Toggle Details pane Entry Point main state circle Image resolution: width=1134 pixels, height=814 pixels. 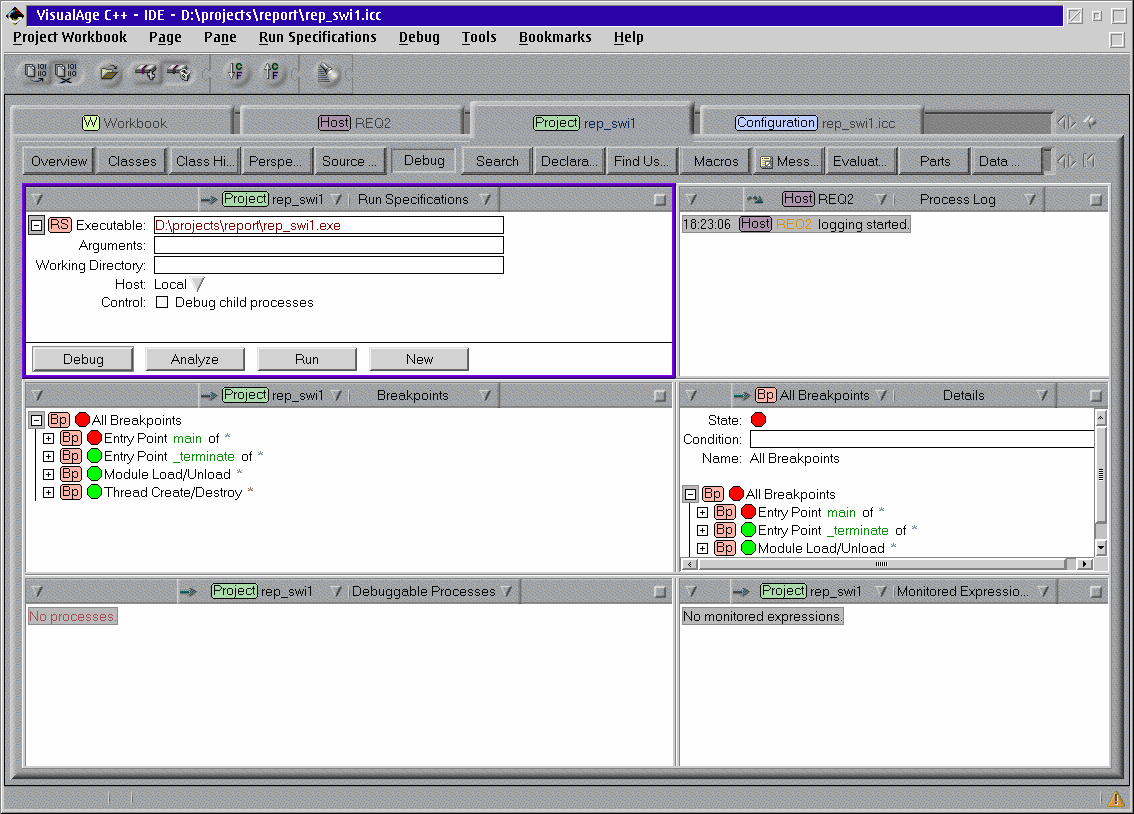[749, 512]
